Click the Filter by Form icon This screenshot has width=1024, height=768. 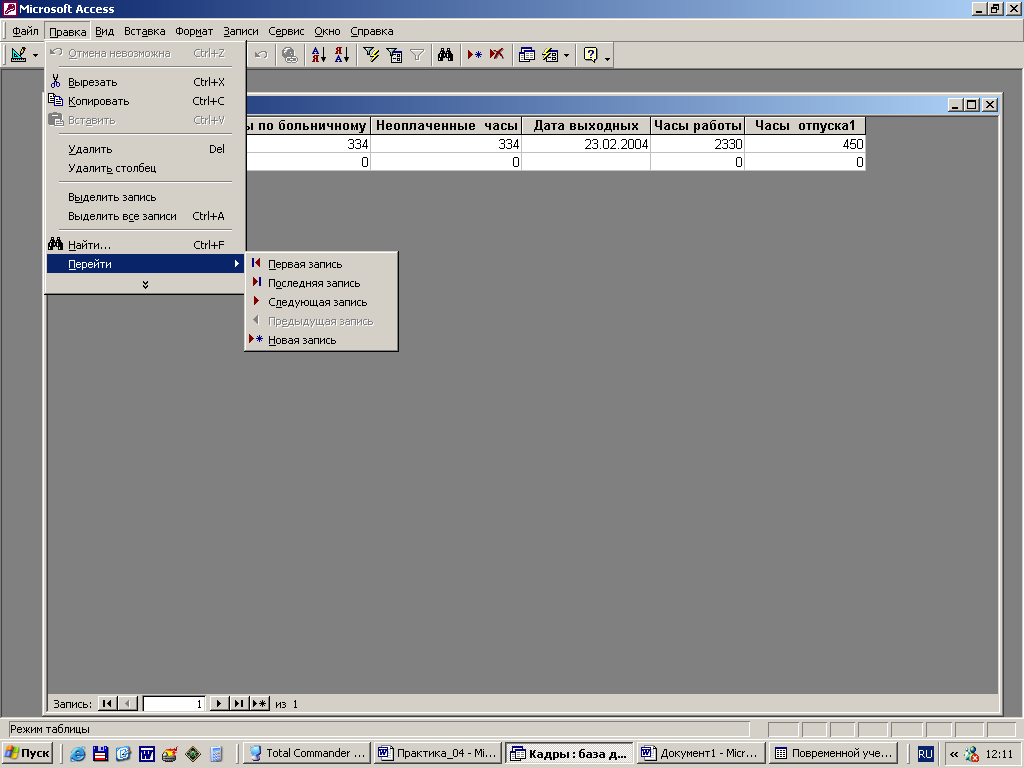click(x=394, y=55)
